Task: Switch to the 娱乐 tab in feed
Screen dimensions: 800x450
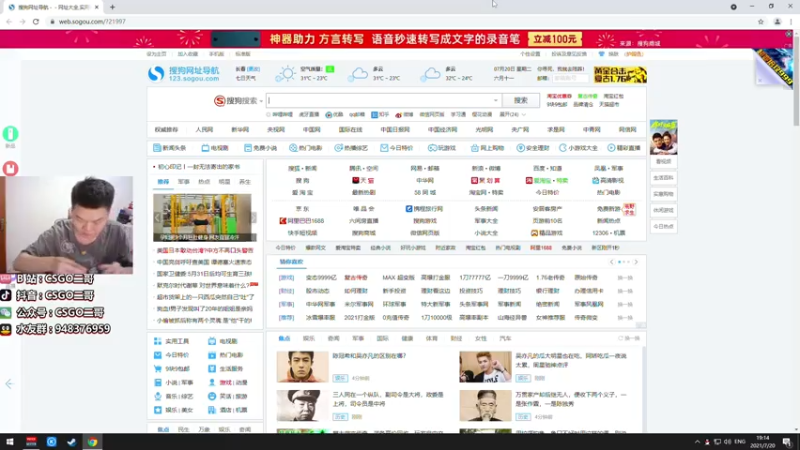Action: click(309, 338)
